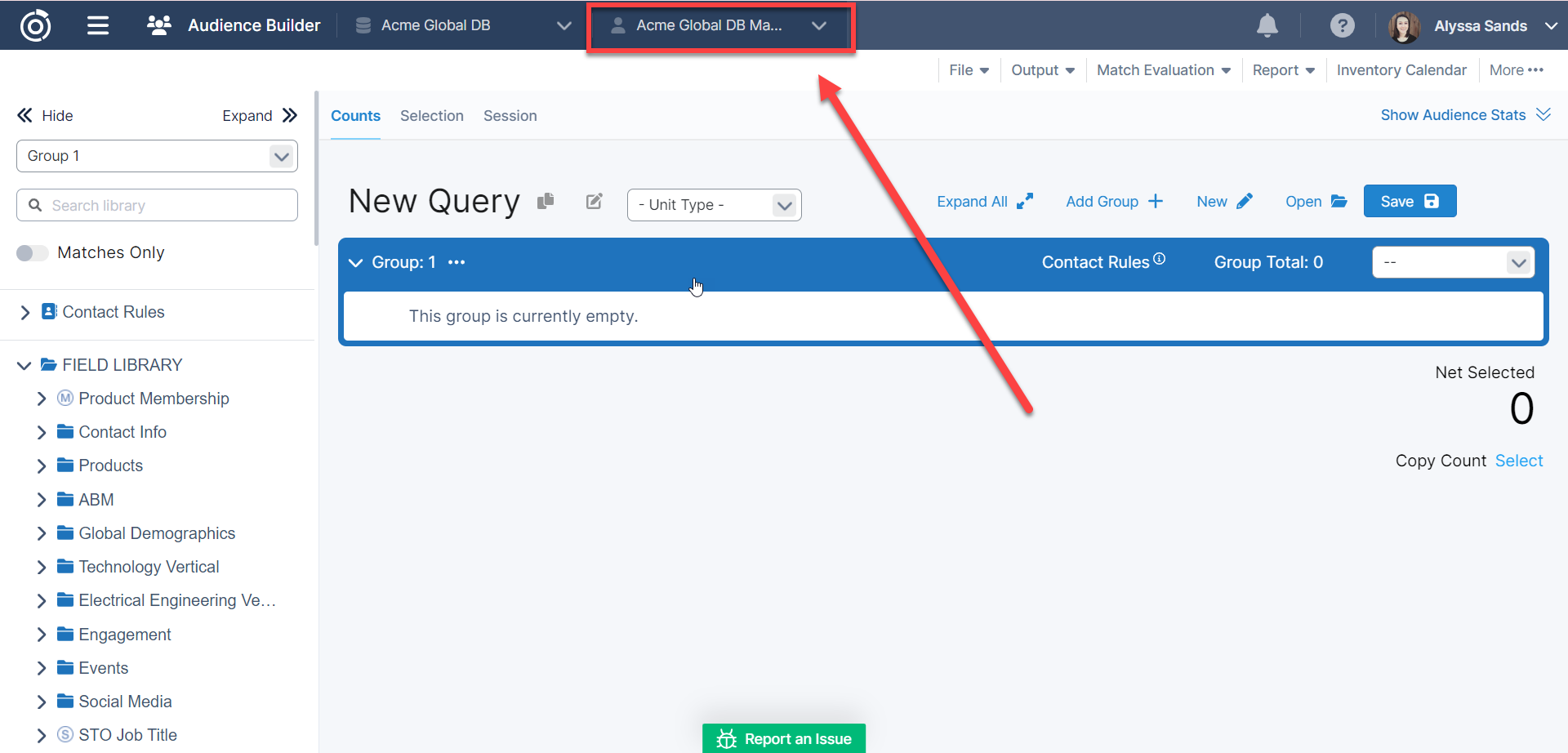This screenshot has width=1568, height=753.
Task: Click the Omeda logo icon
Action: pos(35,26)
